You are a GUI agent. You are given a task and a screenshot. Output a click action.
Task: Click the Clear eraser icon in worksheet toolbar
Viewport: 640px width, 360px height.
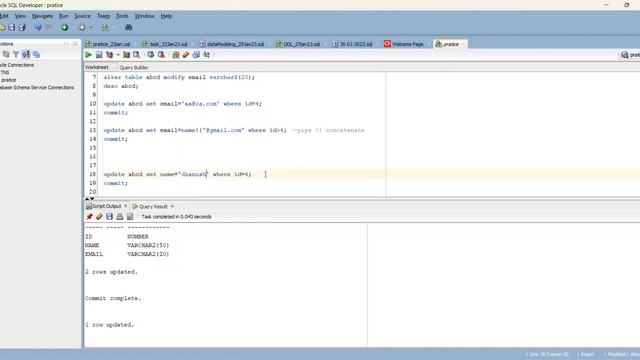point(186,55)
